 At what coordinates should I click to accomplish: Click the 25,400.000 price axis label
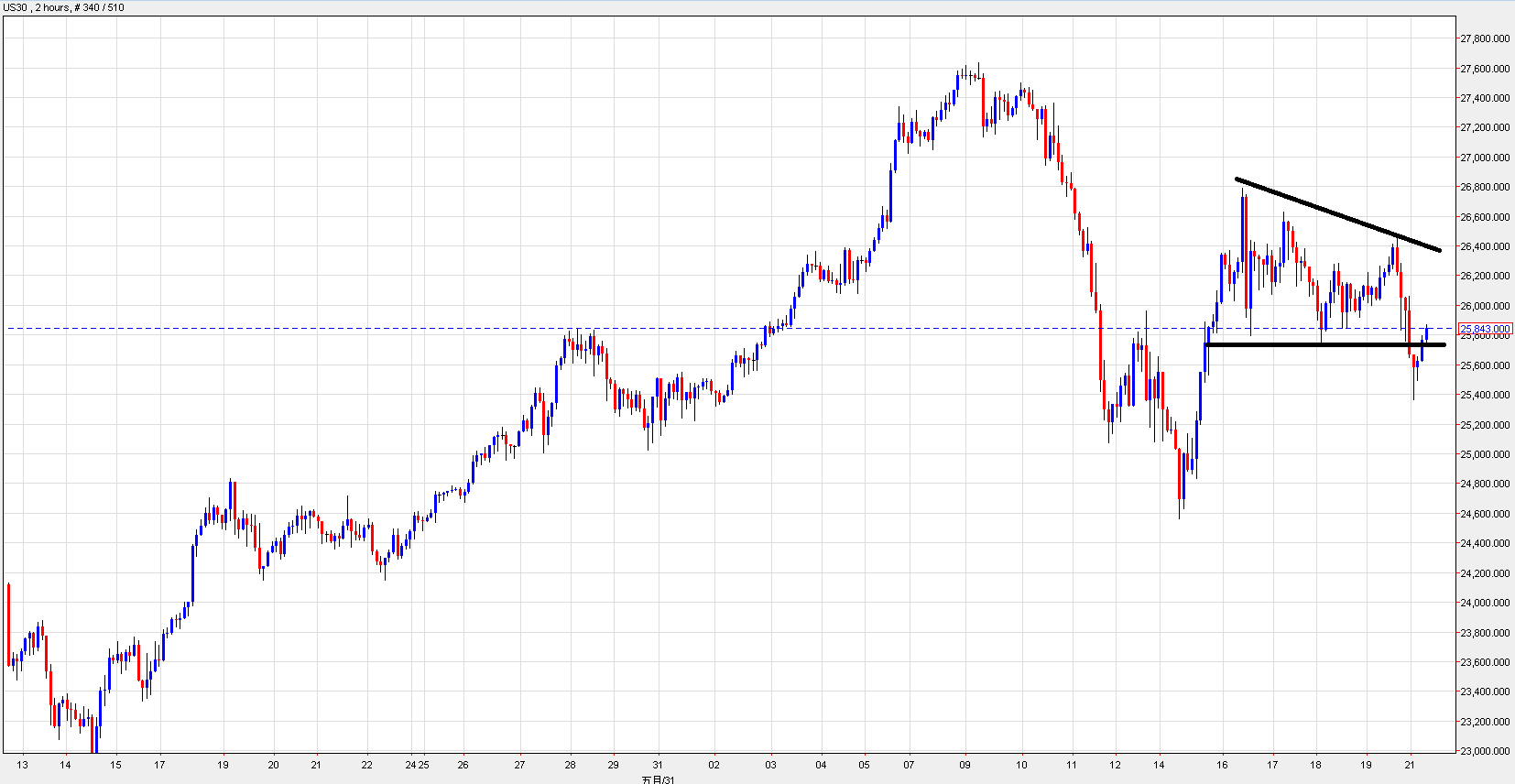point(1485,395)
